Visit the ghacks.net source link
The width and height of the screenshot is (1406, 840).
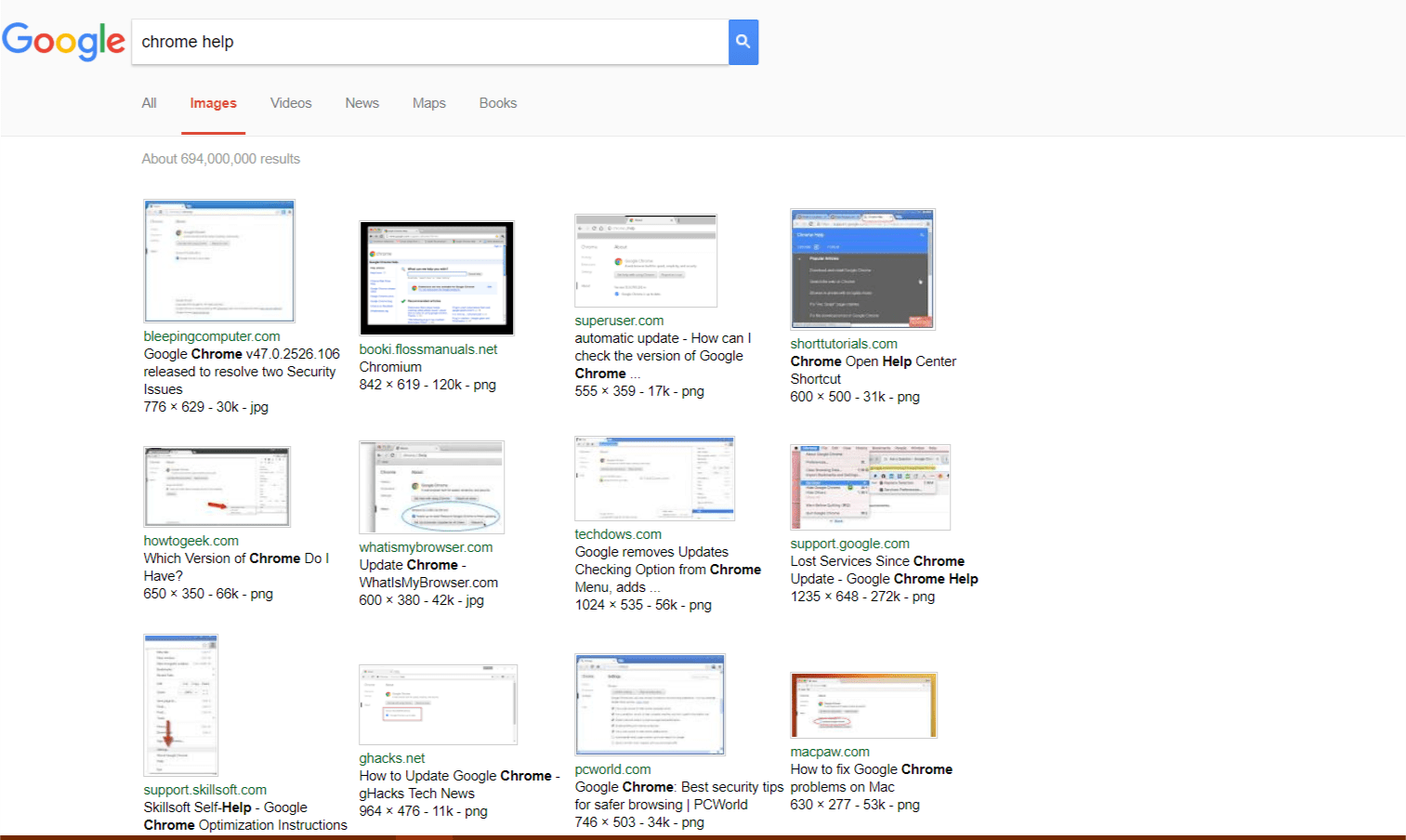point(392,758)
